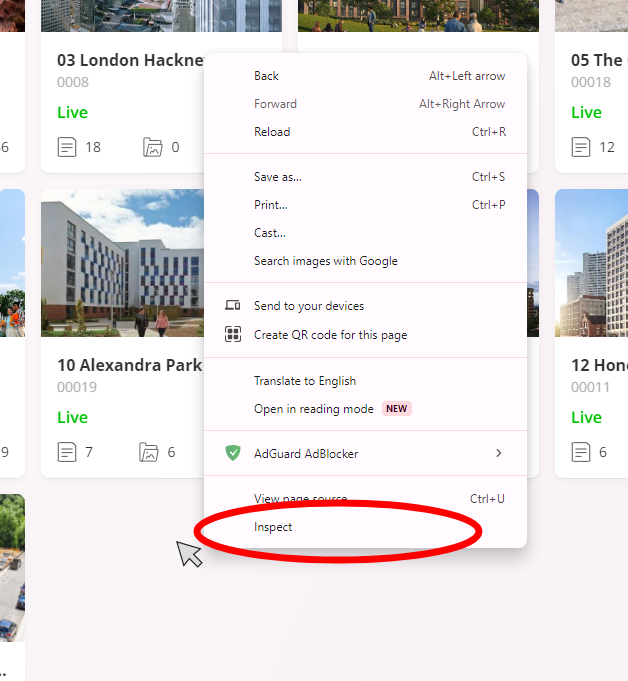Select Create QR code for this page
The image size is (628, 681).
365,335
